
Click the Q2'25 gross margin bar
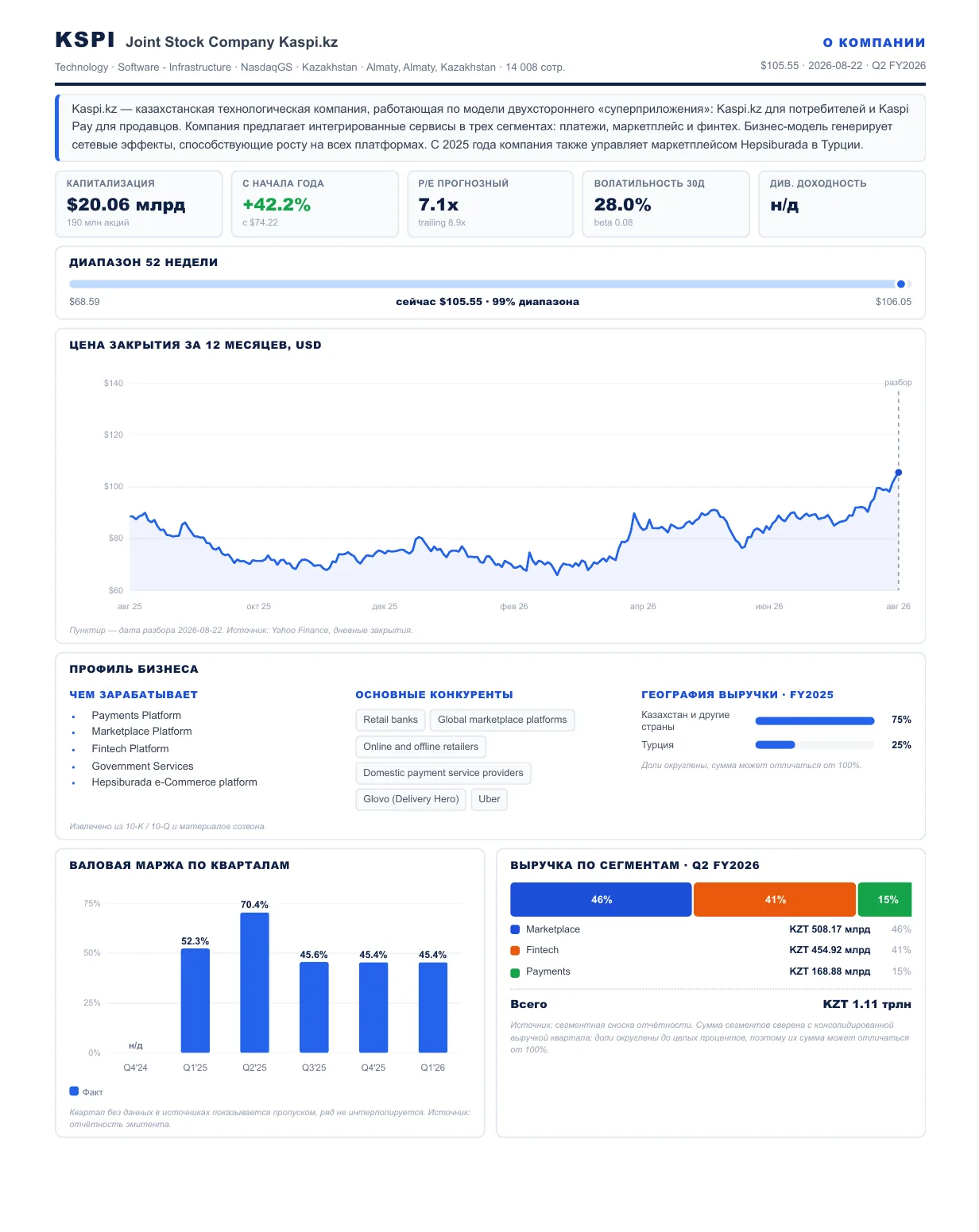coord(254,983)
